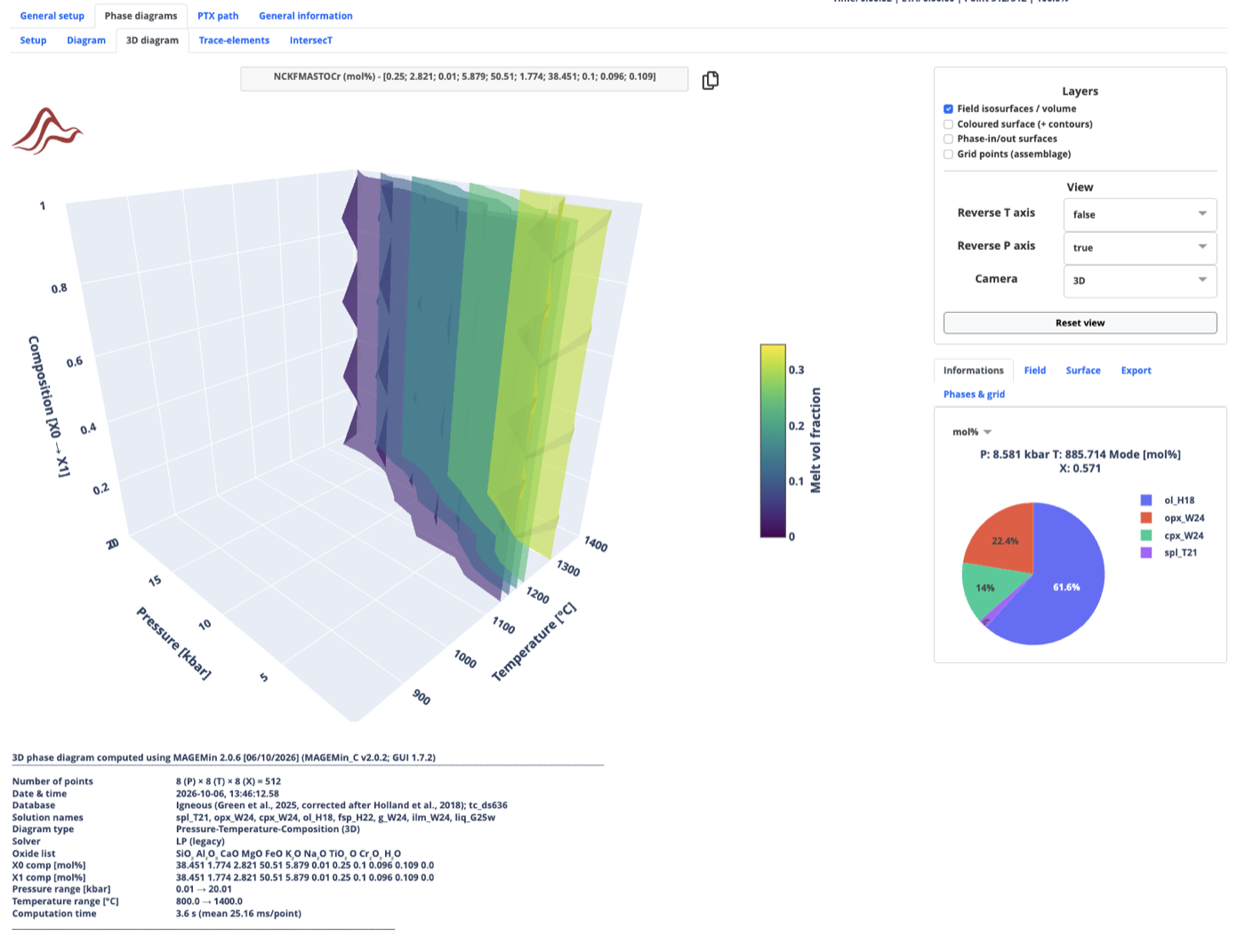This screenshot has height=952, width=1245.
Task: Click the date value '2026-10-06, 13:46:12.58'
Action: (228, 794)
